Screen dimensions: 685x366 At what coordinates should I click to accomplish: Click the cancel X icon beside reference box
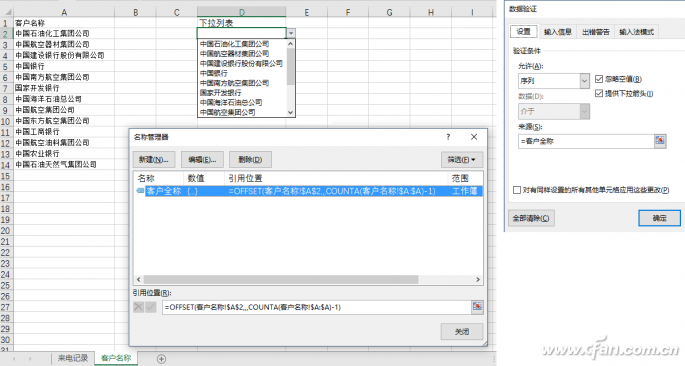pyautogui.click(x=138, y=307)
